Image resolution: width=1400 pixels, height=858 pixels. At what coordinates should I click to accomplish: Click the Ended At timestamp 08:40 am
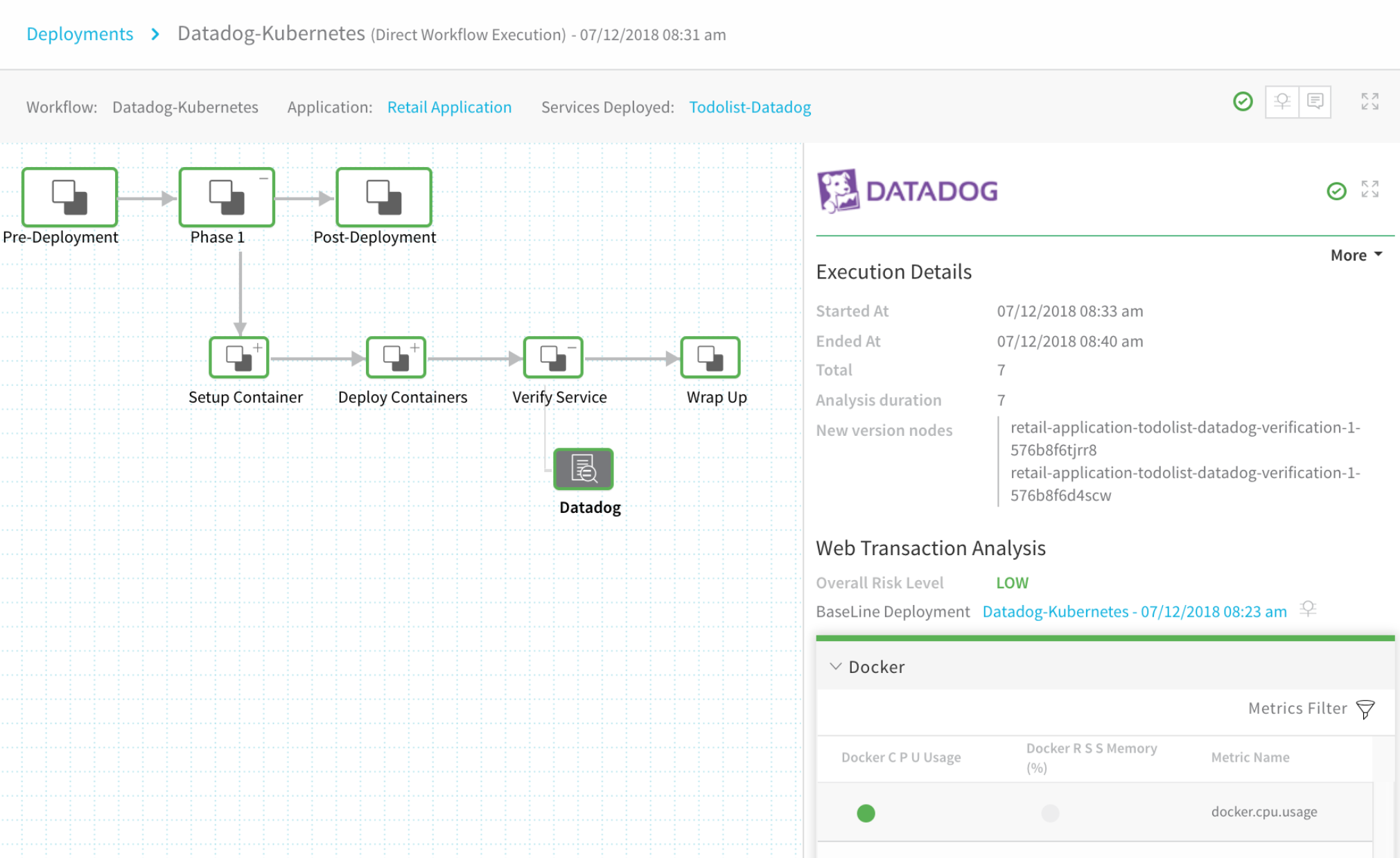pyautogui.click(x=1070, y=341)
